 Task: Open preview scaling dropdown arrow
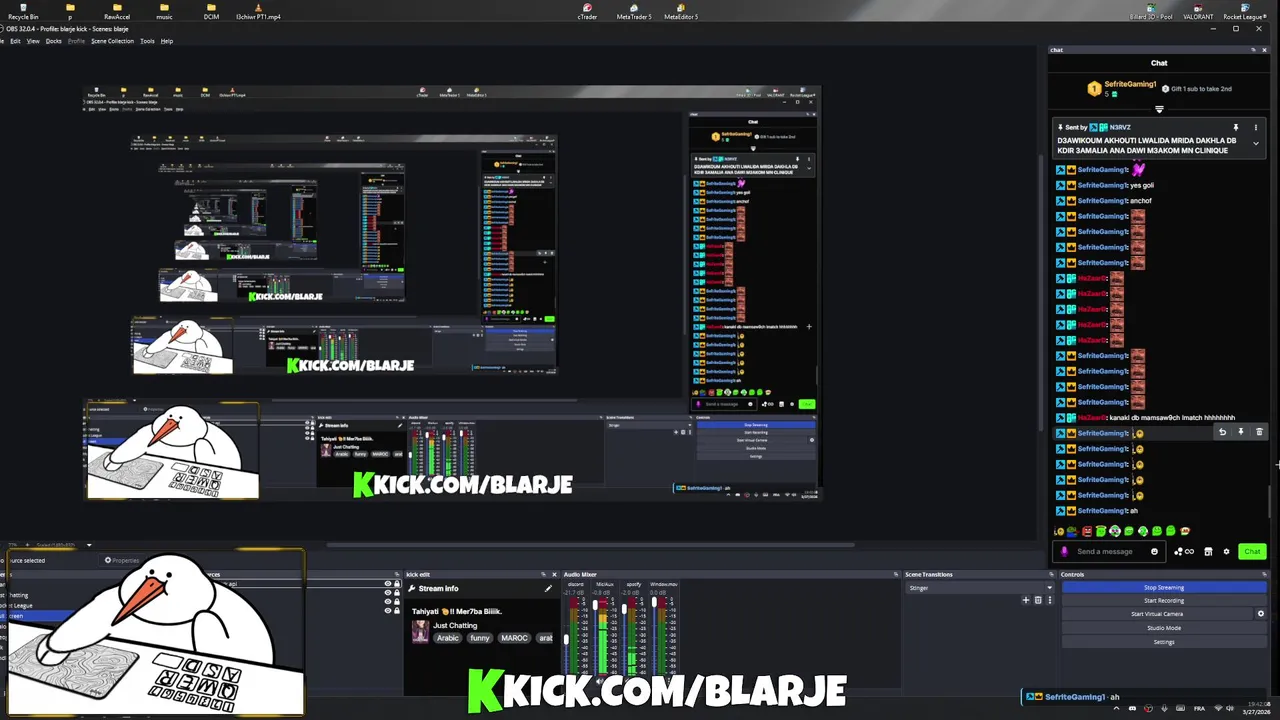point(89,545)
